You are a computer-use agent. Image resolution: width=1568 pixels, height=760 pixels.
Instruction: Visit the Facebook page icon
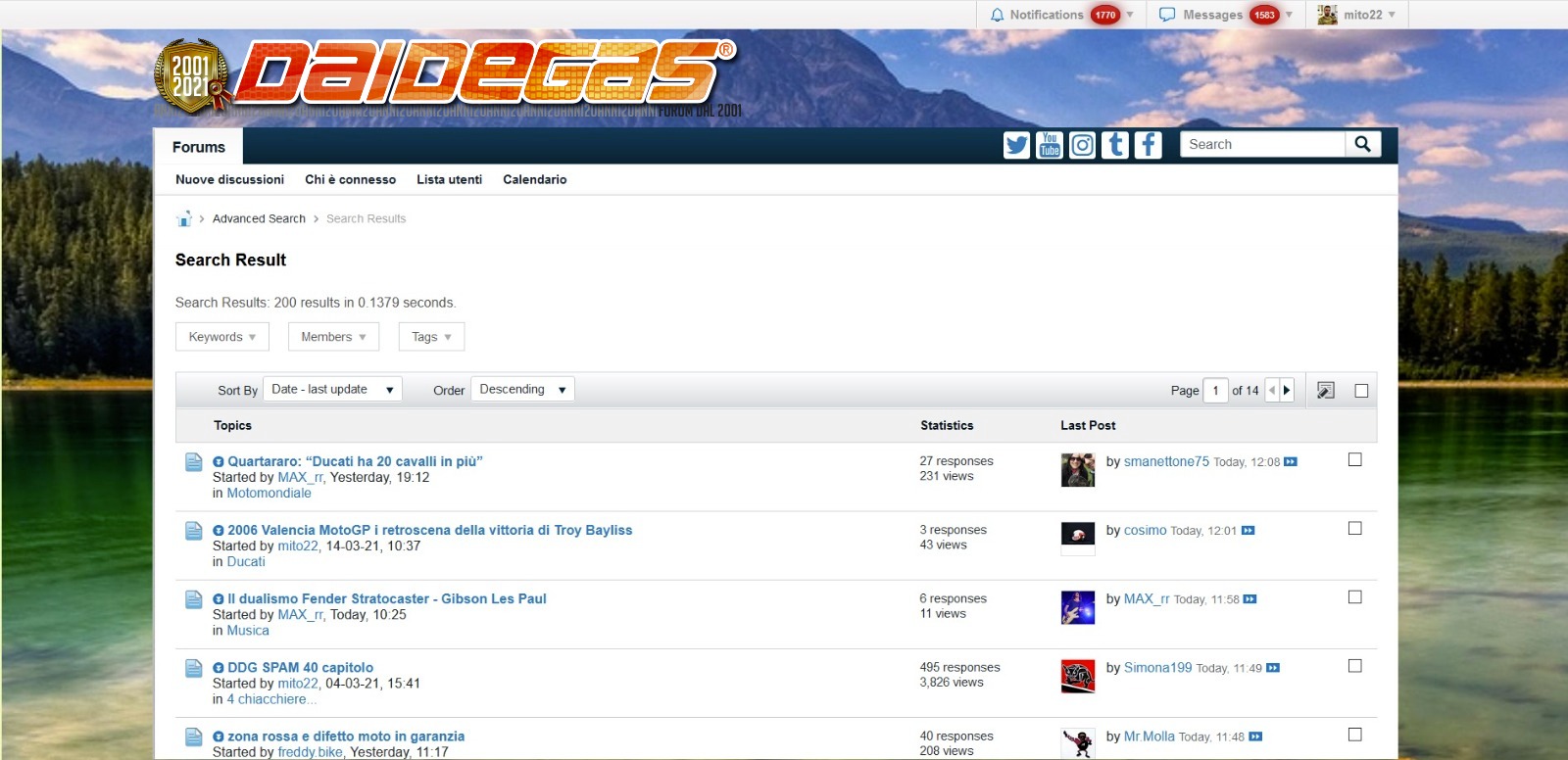click(1148, 145)
